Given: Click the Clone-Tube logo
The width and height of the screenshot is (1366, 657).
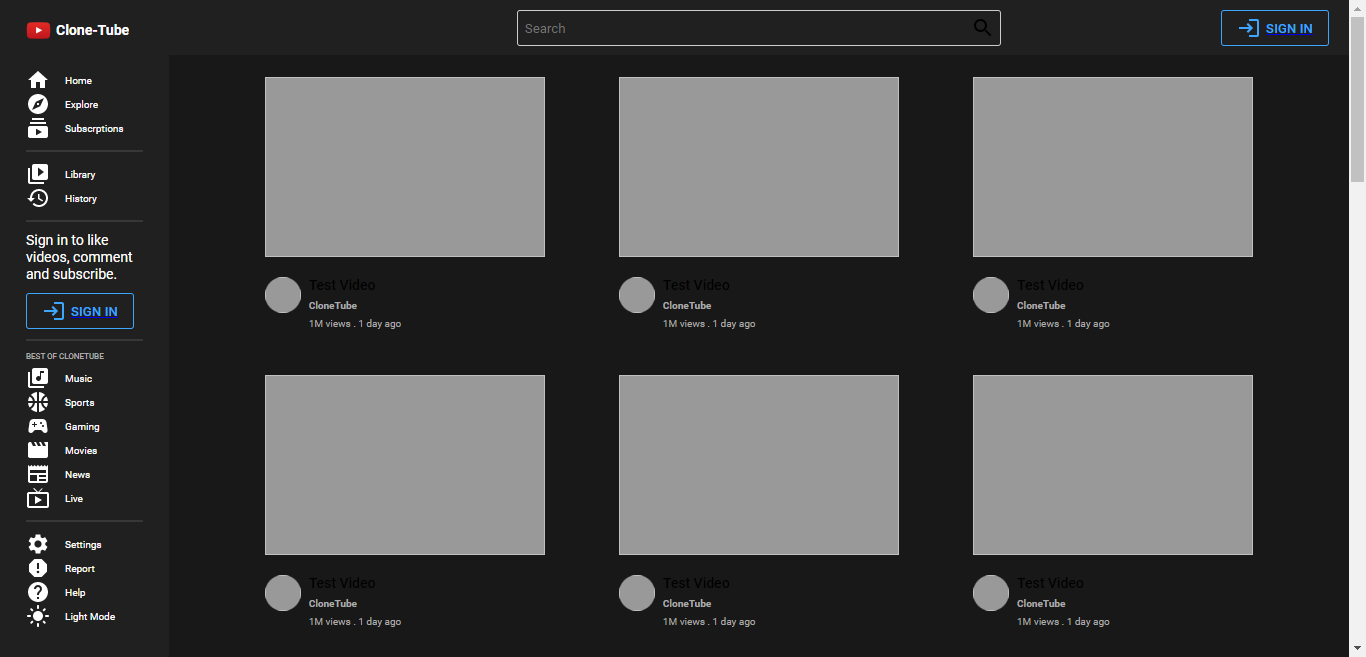Looking at the screenshot, I should coord(78,30).
